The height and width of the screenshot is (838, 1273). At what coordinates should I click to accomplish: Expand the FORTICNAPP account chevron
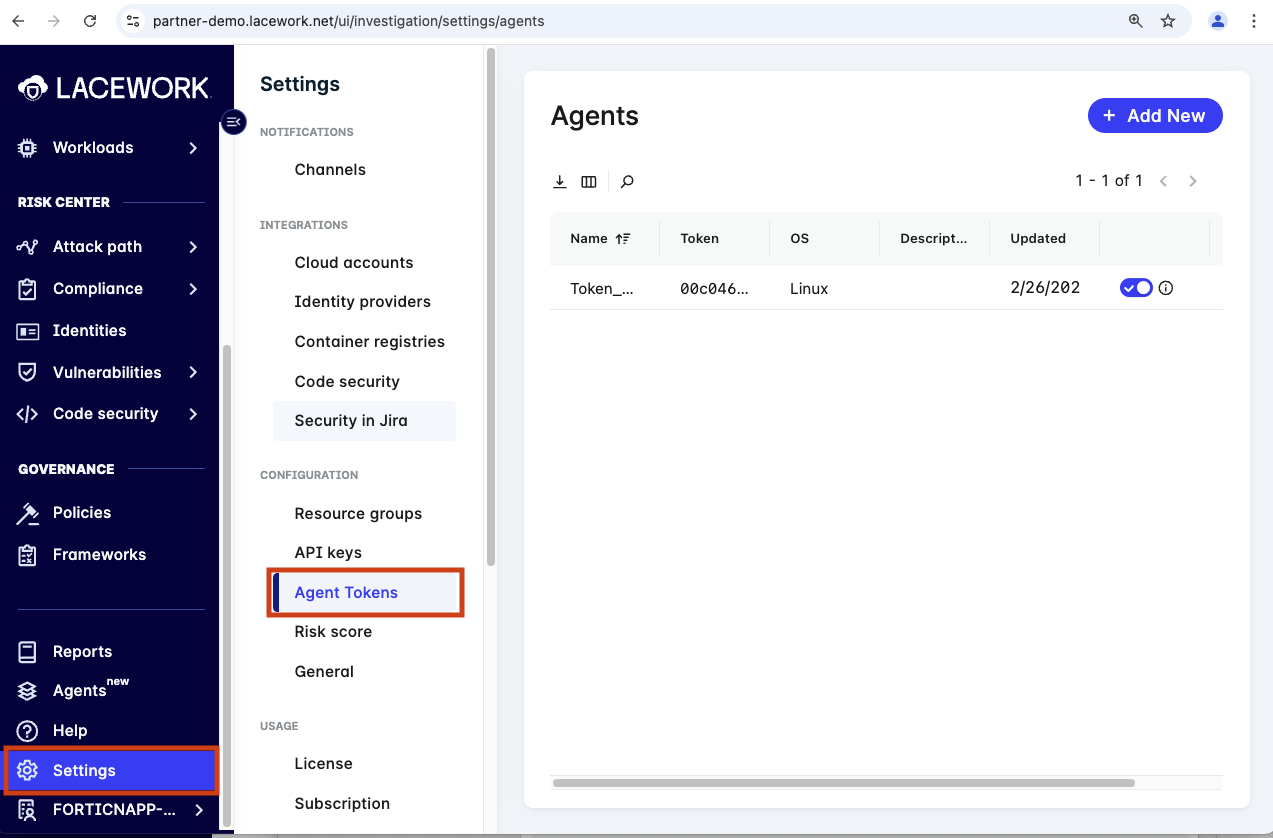click(x=199, y=810)
